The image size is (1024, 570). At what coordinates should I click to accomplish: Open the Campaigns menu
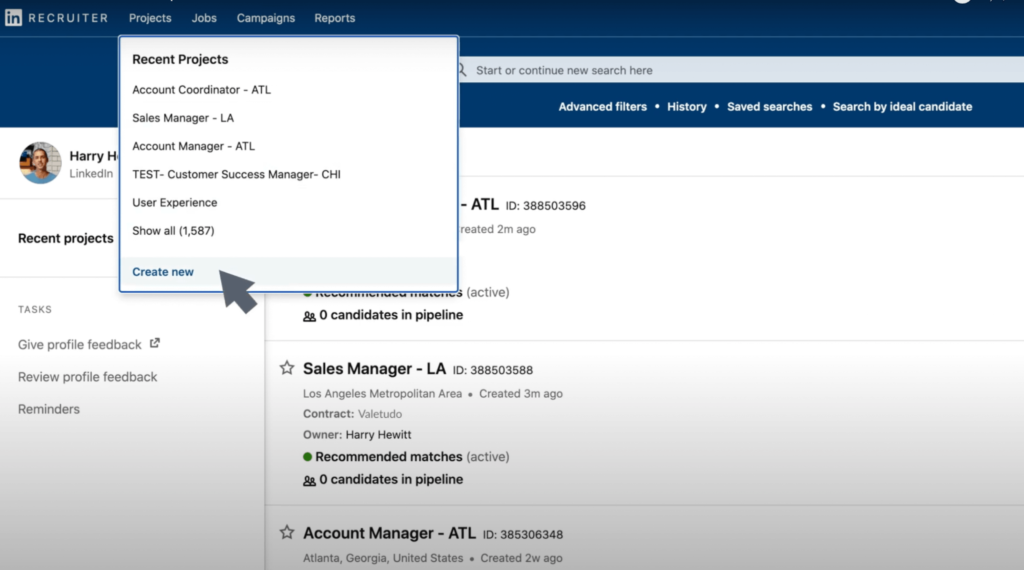tap(265, 18)
